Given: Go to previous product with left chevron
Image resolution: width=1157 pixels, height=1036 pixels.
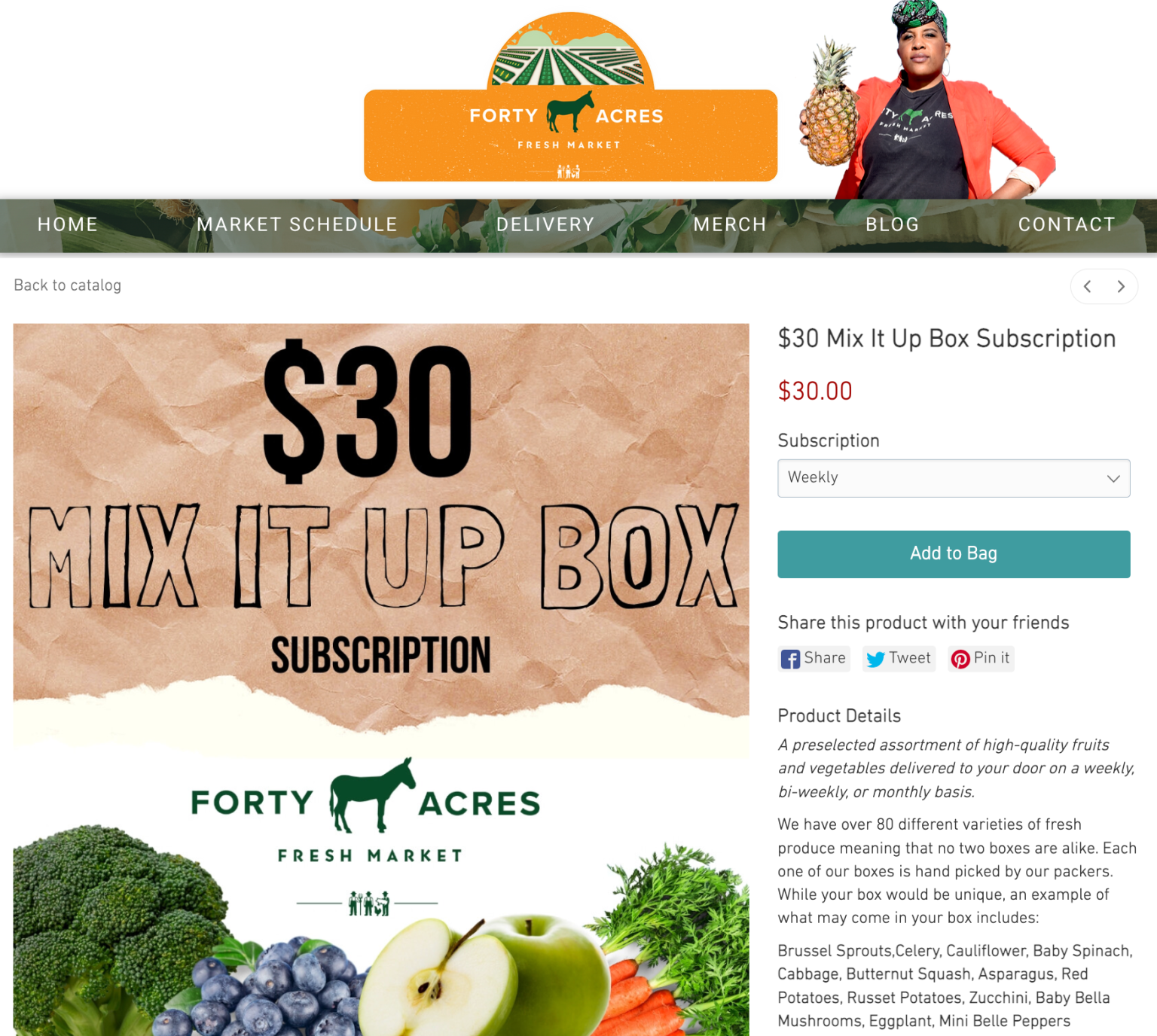Looking at the screenshot, I should 1088,286.
